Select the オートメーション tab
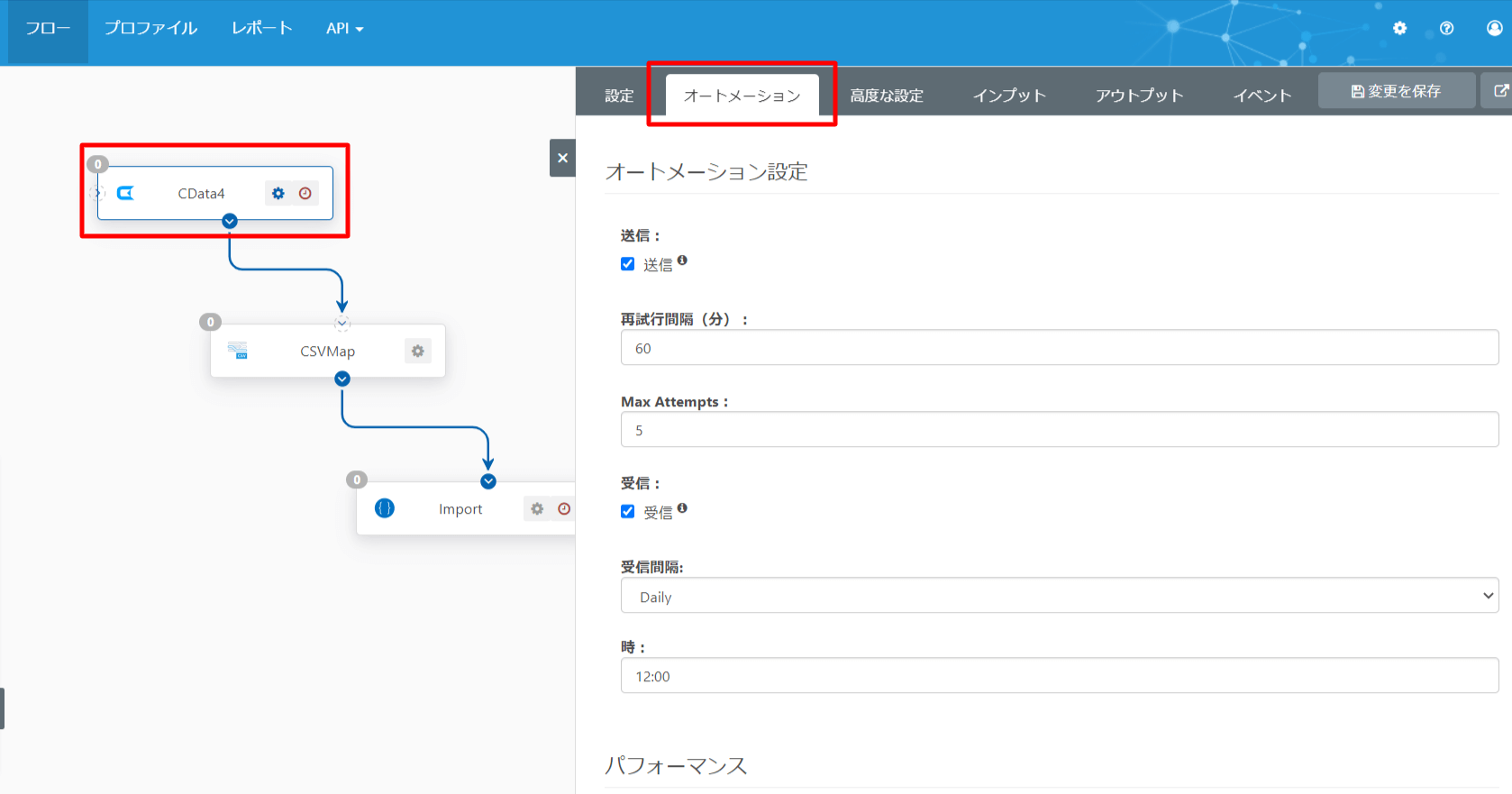The image size is (1512, 794). pos(742,96)
